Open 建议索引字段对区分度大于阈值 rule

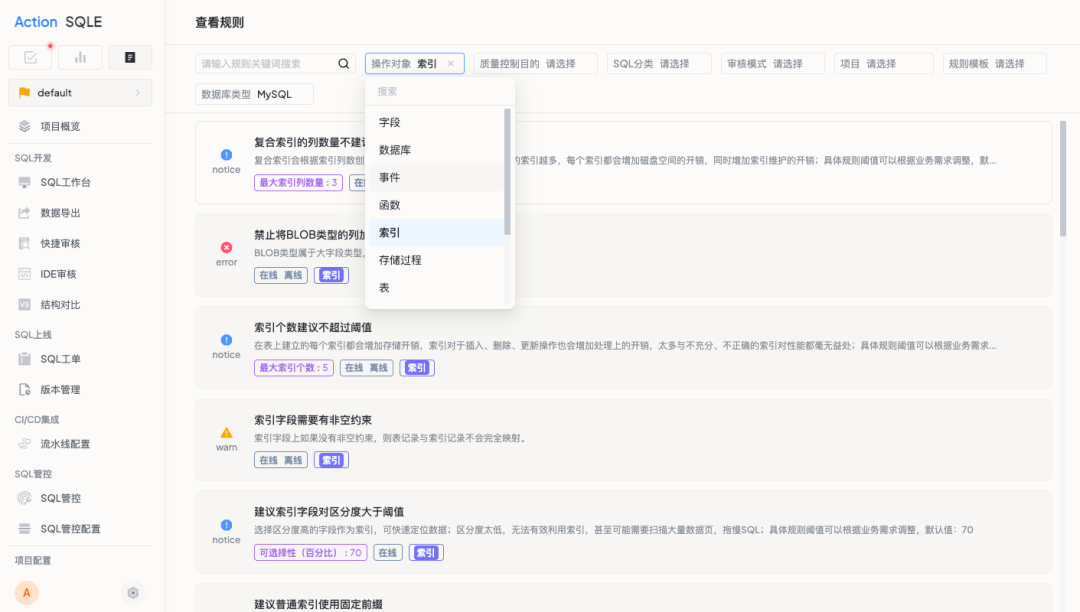329,511
